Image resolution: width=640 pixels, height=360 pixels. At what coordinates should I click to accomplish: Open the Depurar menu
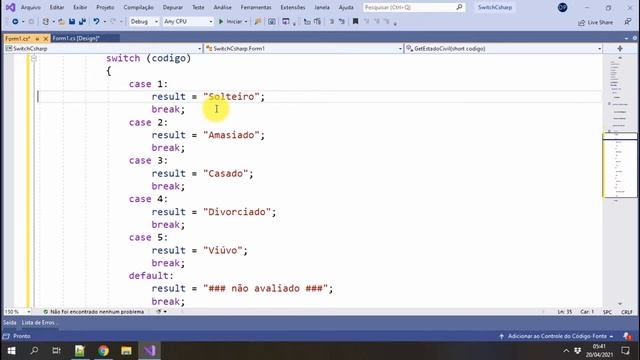click(x=173, y=7)
